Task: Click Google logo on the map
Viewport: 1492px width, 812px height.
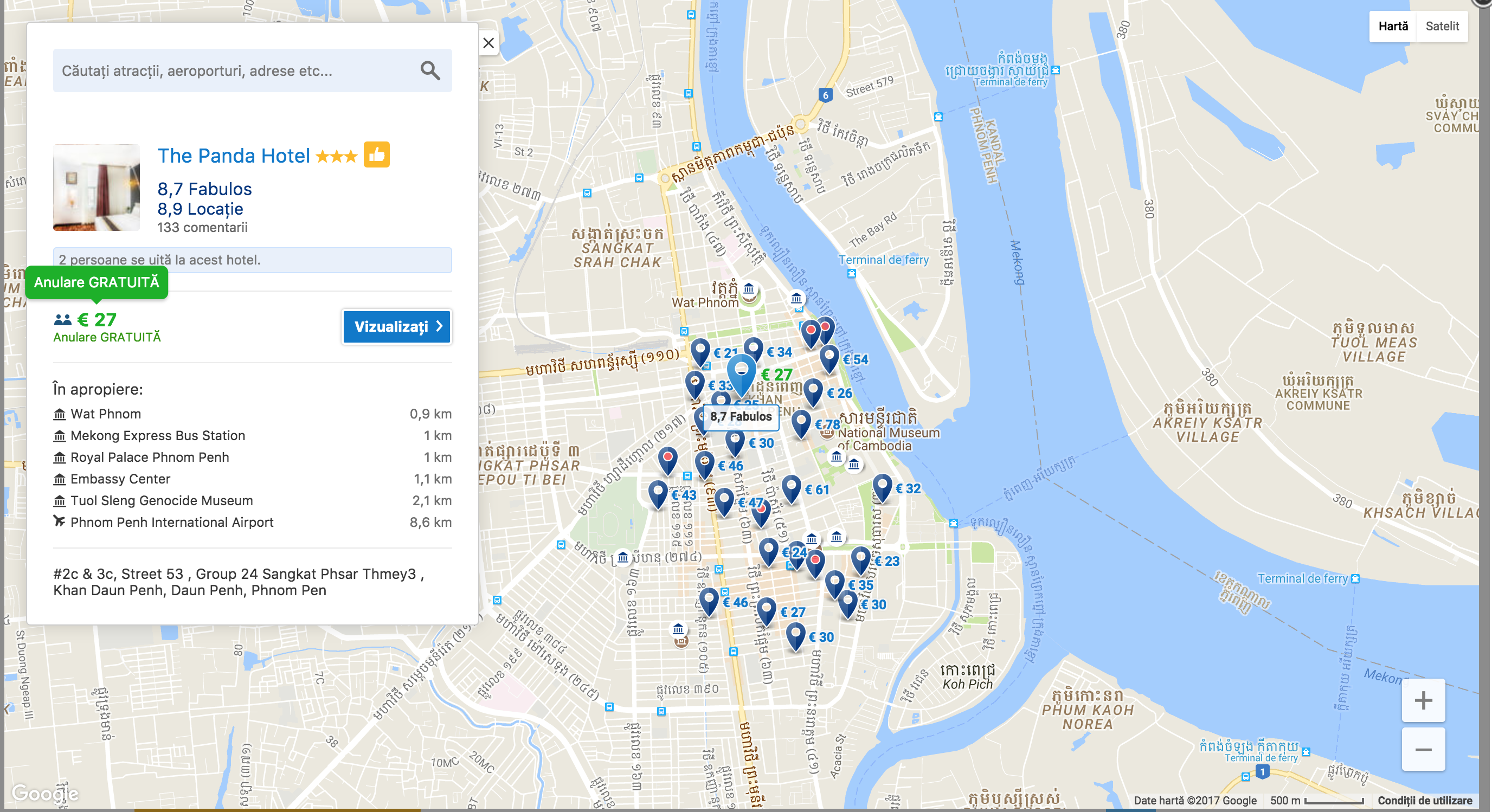Action: (x=45, y=792)
